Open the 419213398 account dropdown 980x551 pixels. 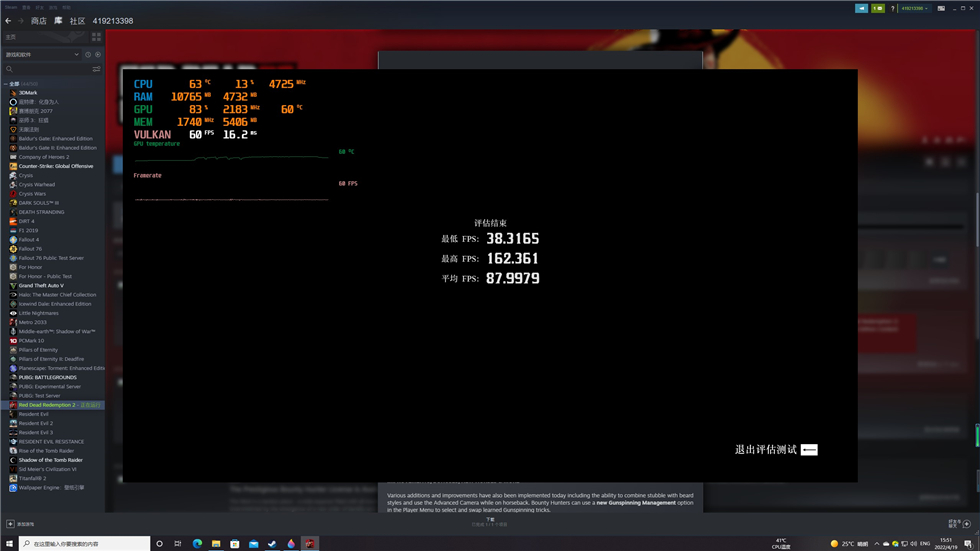tap(914, 8)
